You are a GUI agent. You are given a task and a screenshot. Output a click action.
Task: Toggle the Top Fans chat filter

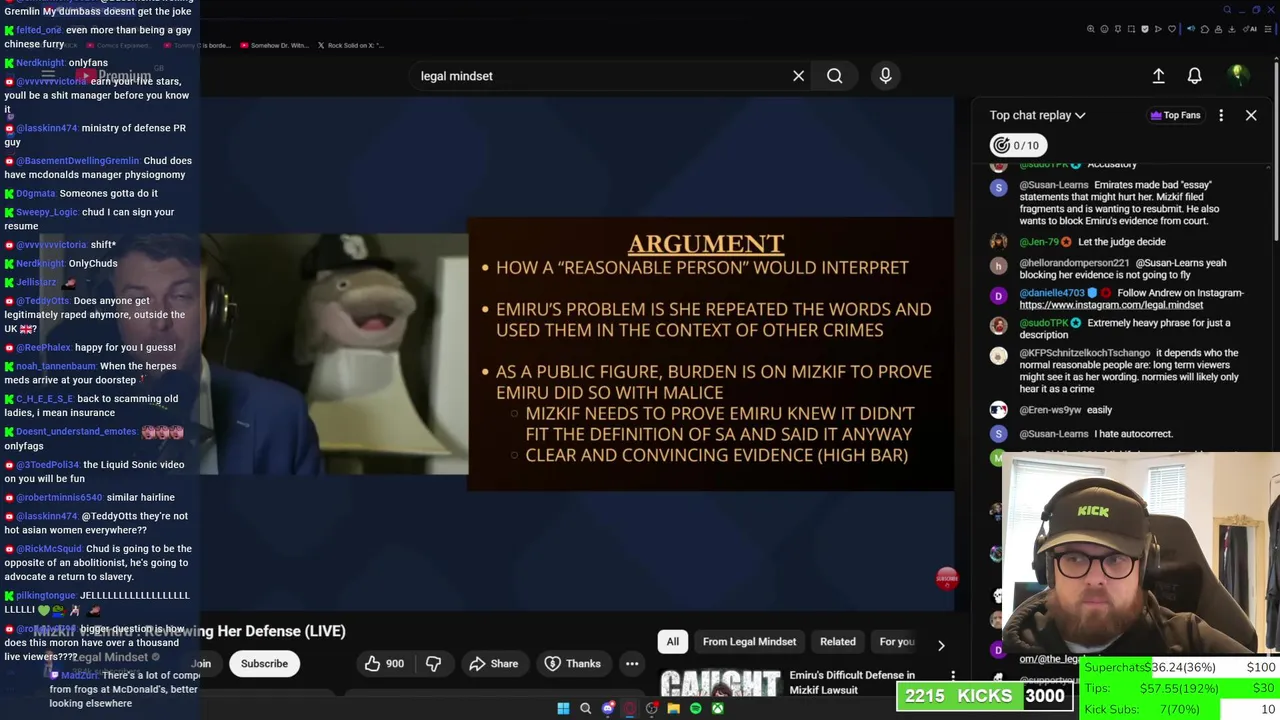click(x=1175, y=115)
